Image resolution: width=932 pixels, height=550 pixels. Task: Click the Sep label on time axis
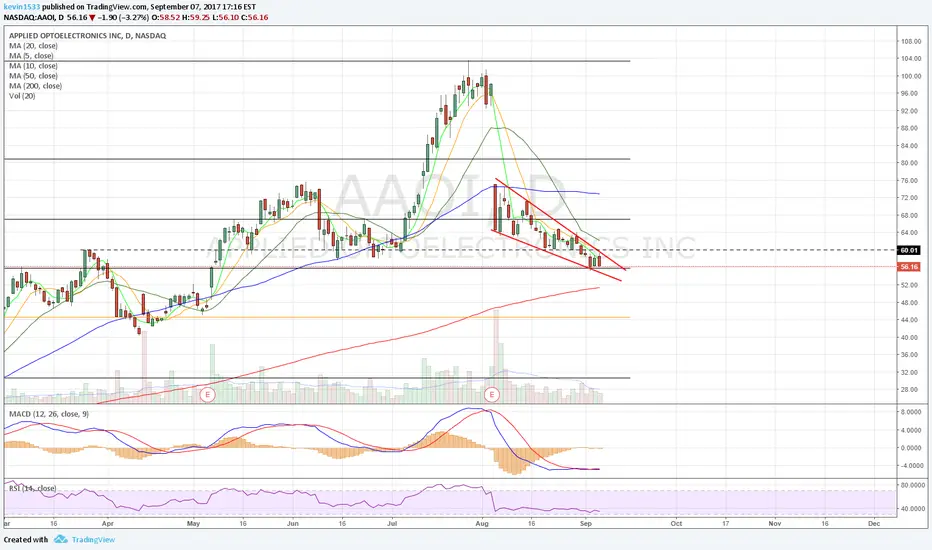(585, 524)
